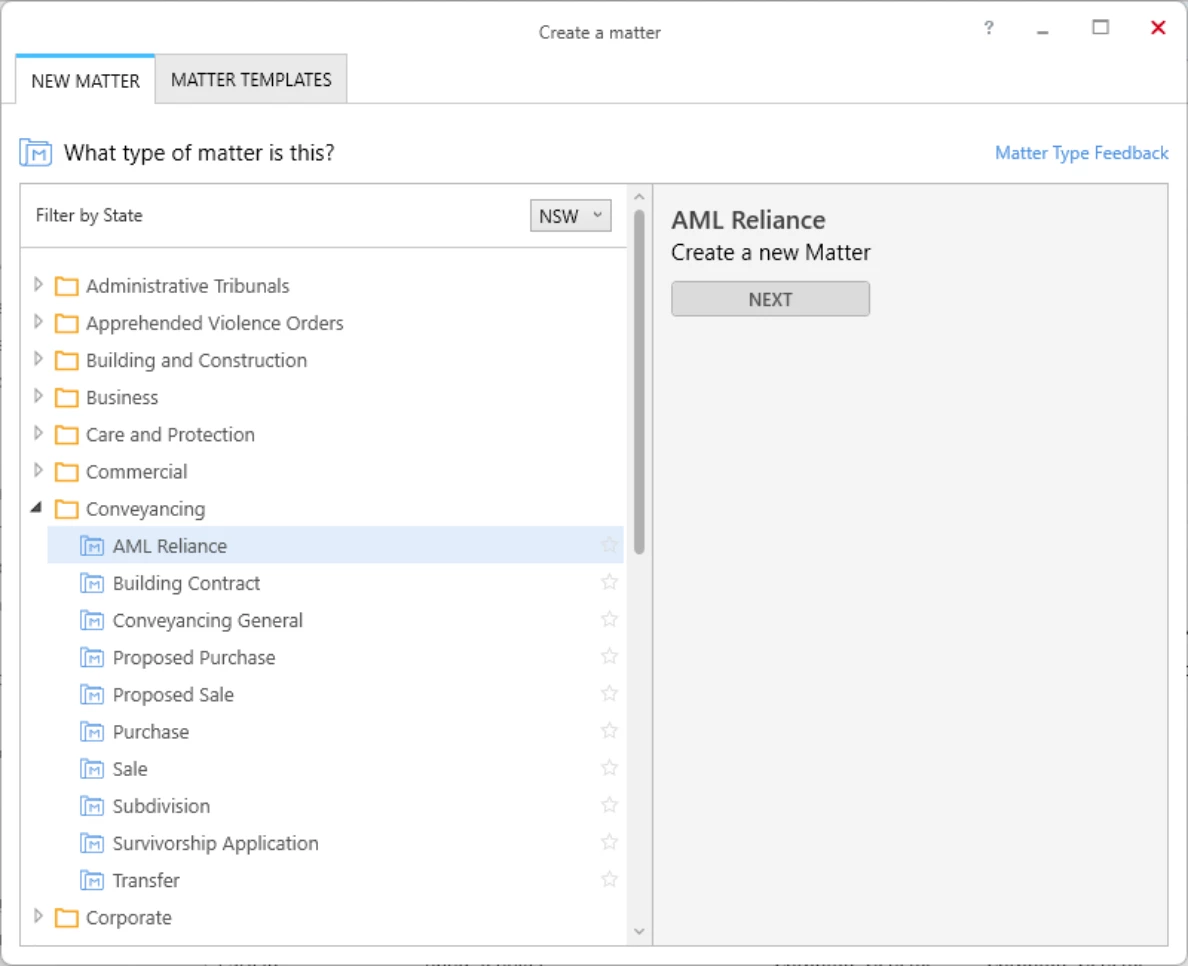Open the NSW state filter dropdown
The image size is (1188, 966).
tap(571, 216)
